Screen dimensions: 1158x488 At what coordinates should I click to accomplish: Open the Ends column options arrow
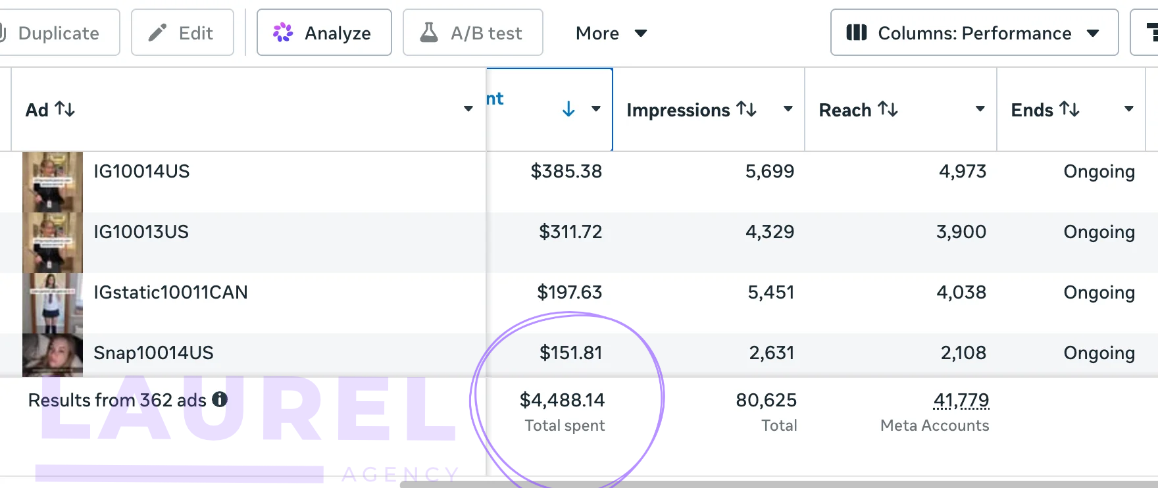1128,109
